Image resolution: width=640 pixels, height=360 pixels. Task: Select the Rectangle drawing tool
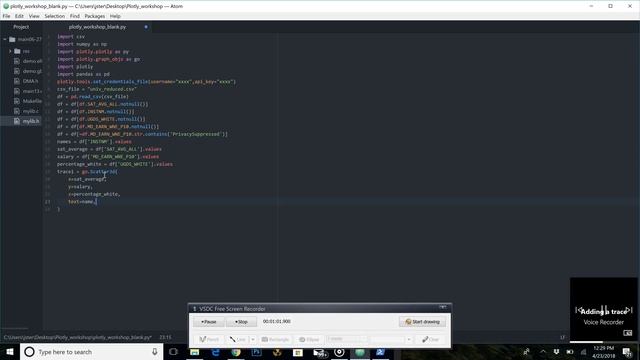(275, 339)
